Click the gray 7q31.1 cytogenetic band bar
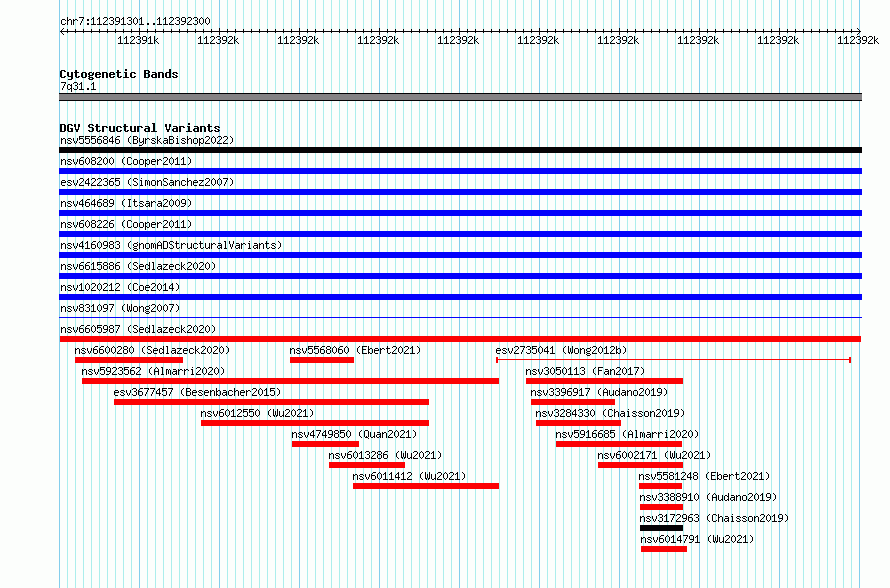The image size is (890, 588). (460, 97)
